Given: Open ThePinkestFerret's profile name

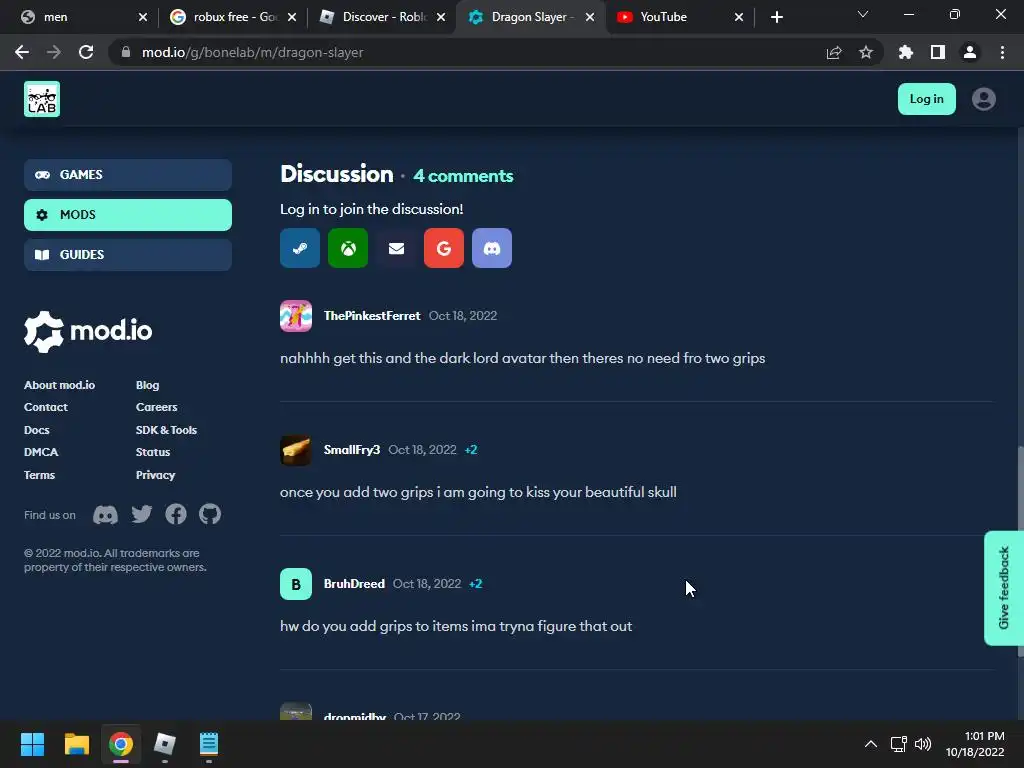Looking at the screenshot, I should pyautogui.click(x=372, y=316).
